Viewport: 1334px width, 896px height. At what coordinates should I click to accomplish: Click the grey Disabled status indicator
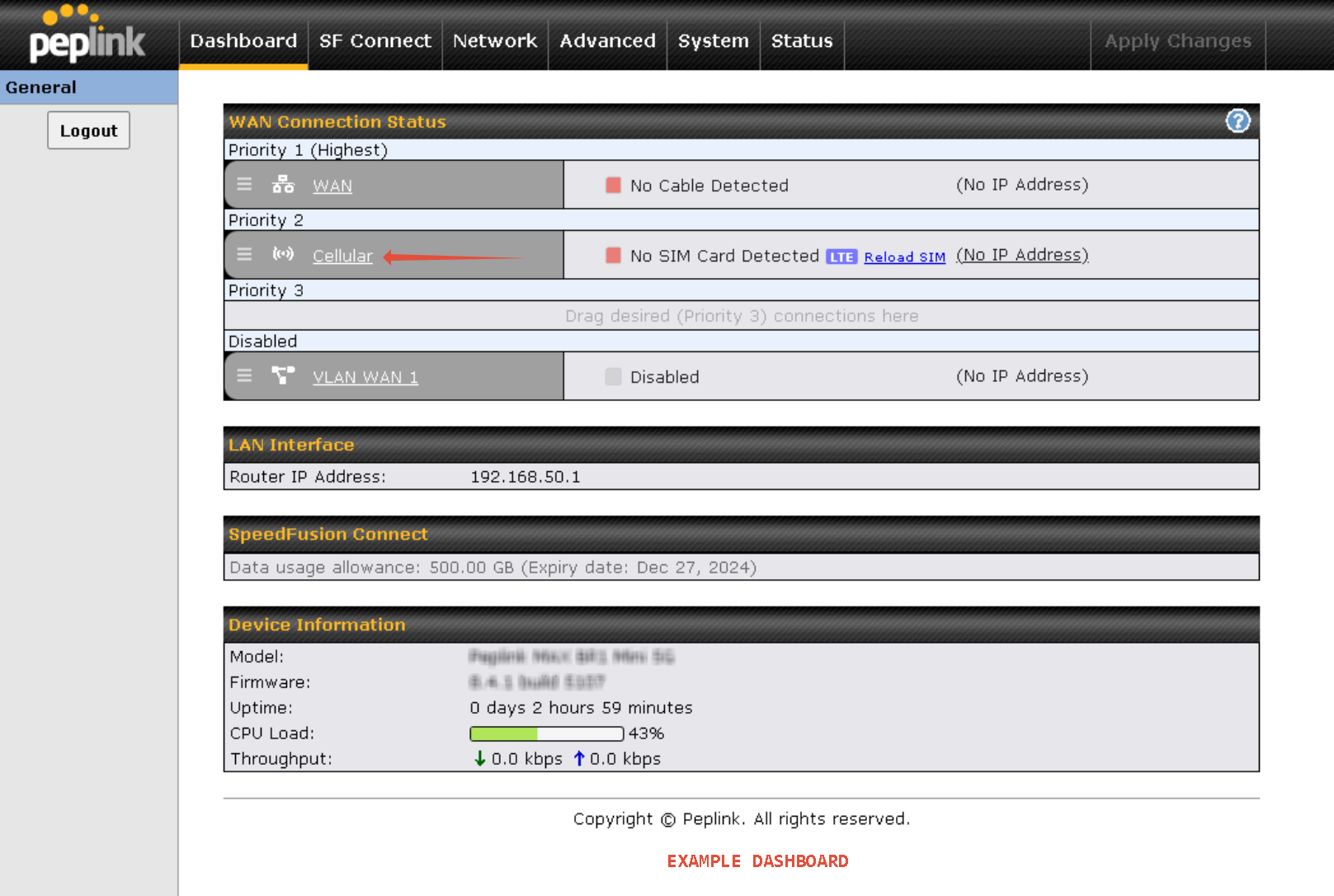point(613,376)
